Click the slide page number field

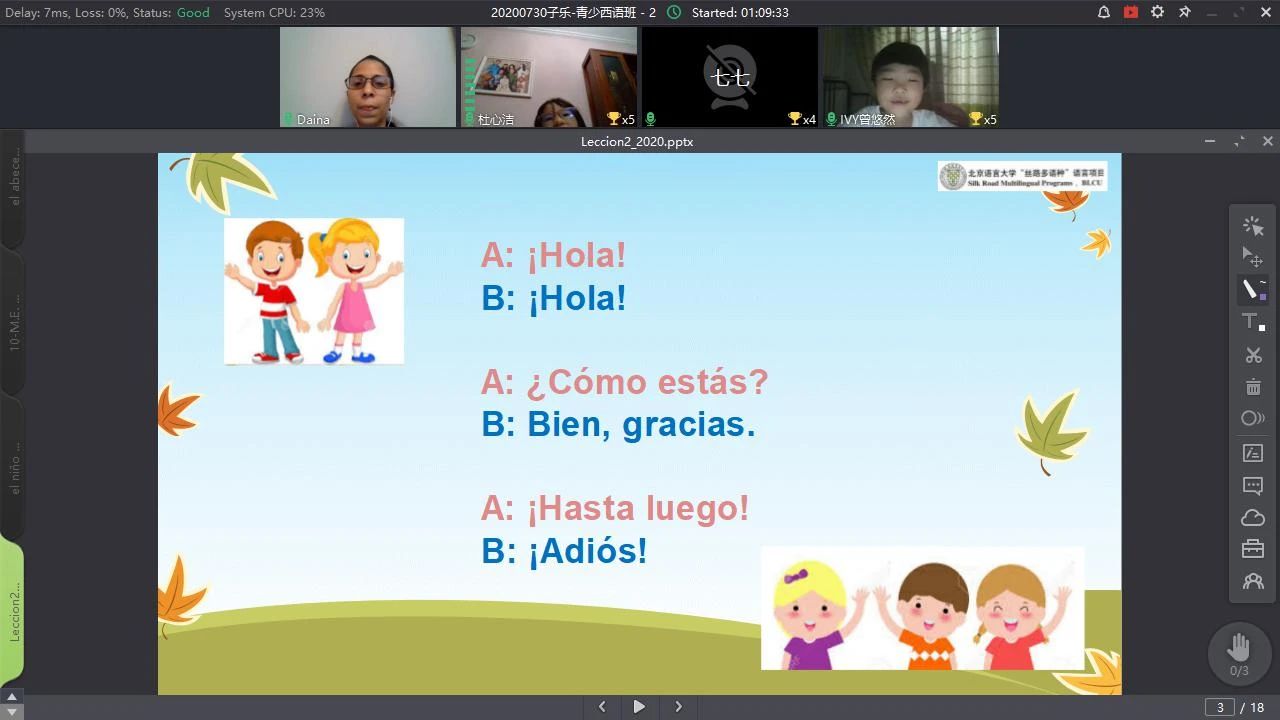pyautogui.click(x=1219, y=708)
